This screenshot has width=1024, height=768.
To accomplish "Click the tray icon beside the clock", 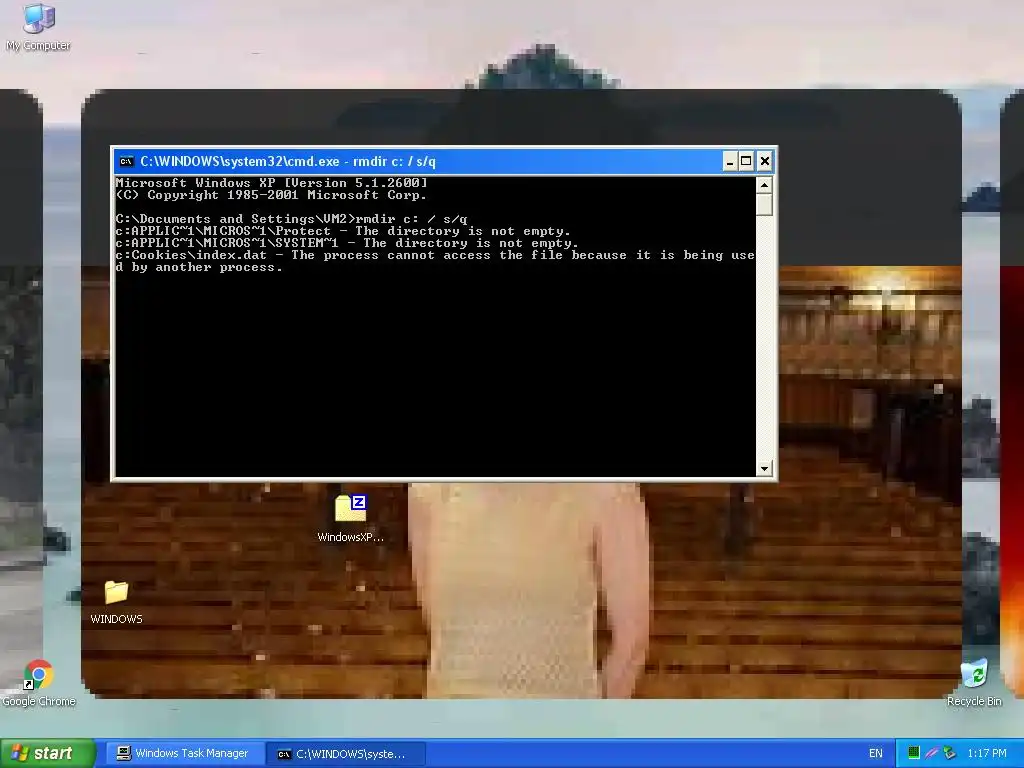I will click(x=950, y=753).
